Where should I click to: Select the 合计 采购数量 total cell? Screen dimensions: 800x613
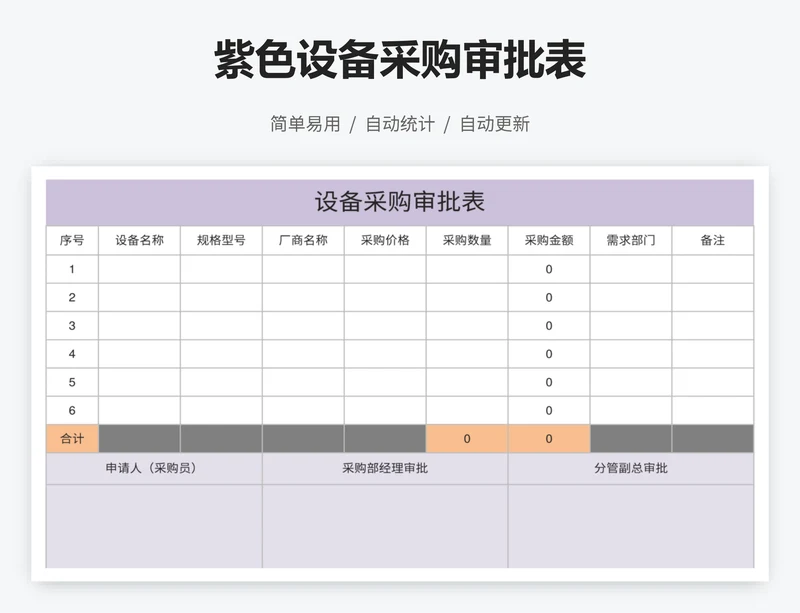(467, 438)
